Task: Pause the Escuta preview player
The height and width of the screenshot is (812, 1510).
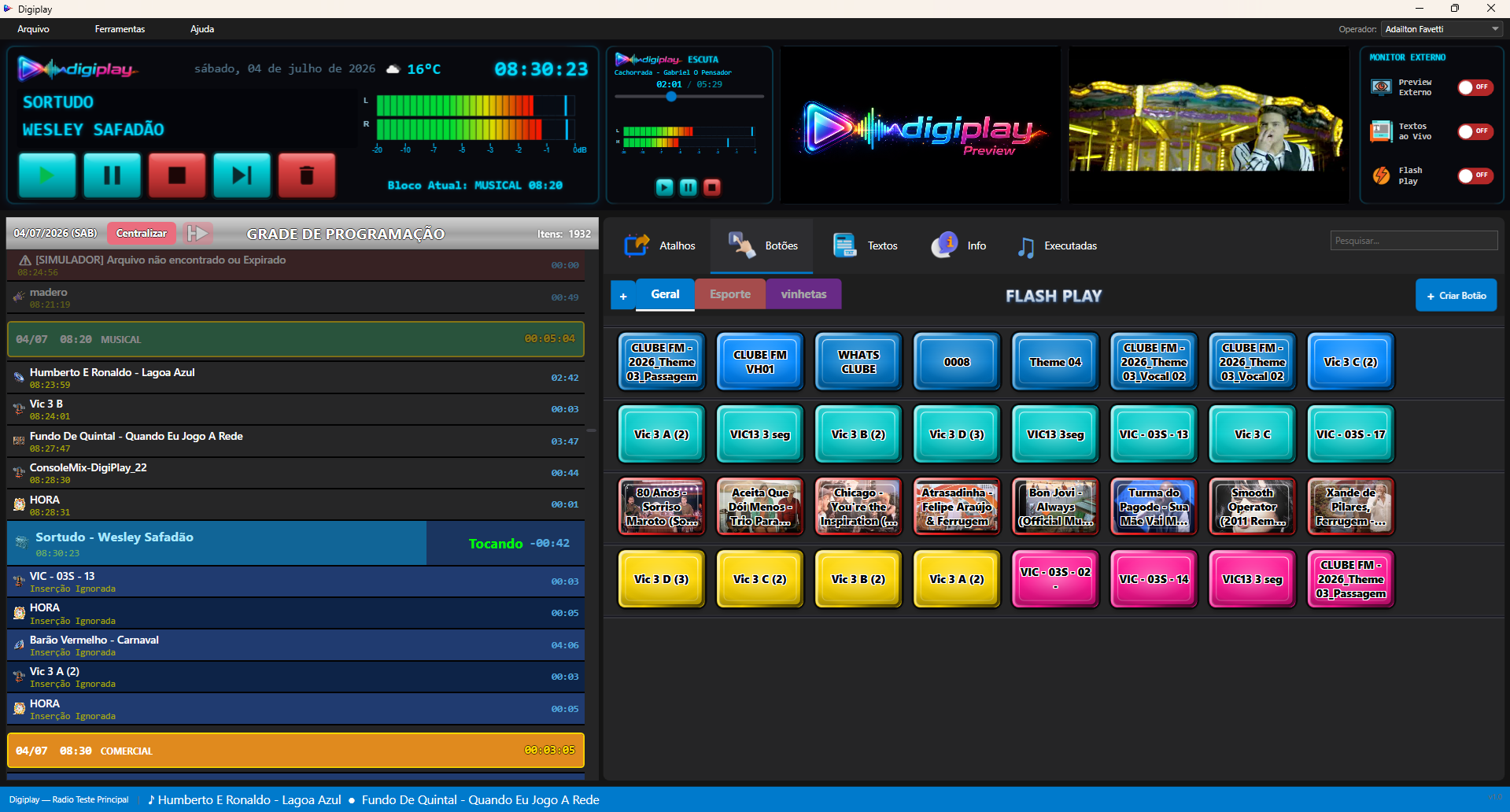Action: pyautogui.click(x=689, y=187)
